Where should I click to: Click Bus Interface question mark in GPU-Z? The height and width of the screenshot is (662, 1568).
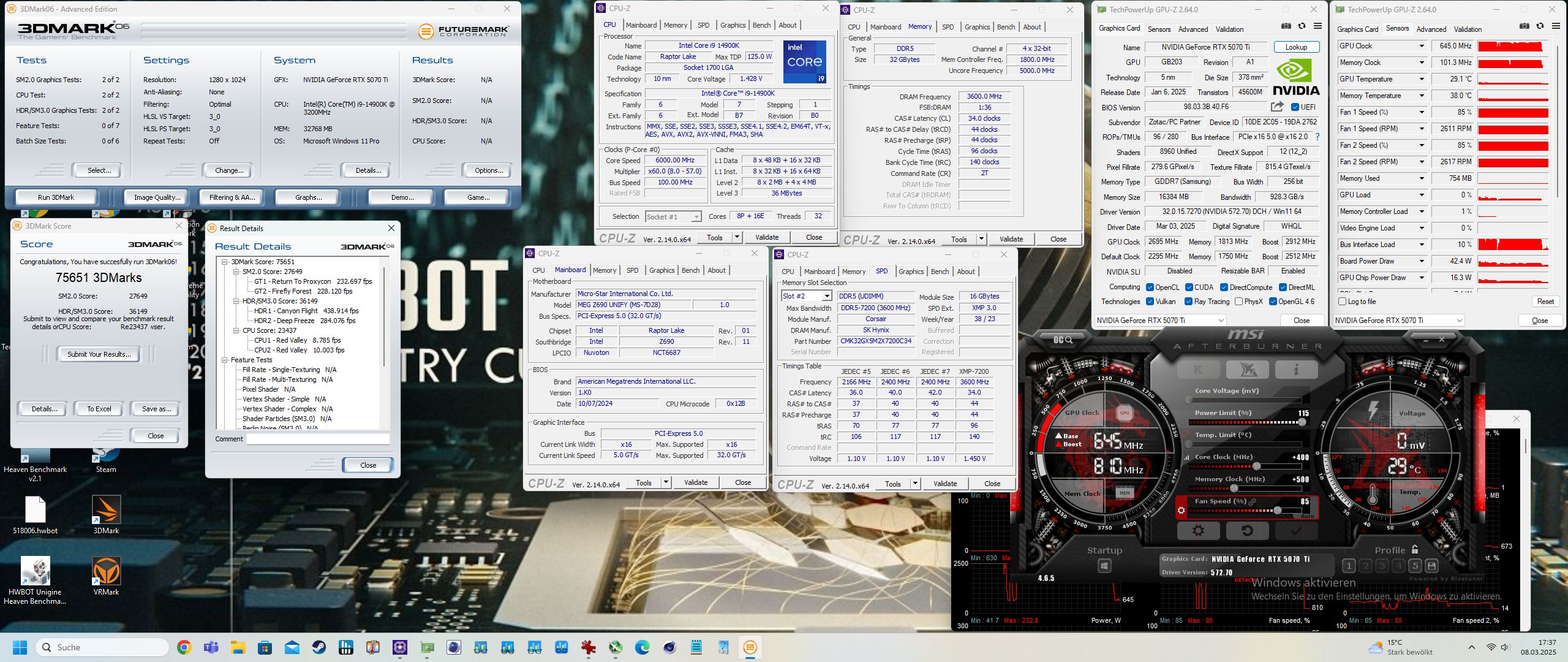[x=1317, y=137]
